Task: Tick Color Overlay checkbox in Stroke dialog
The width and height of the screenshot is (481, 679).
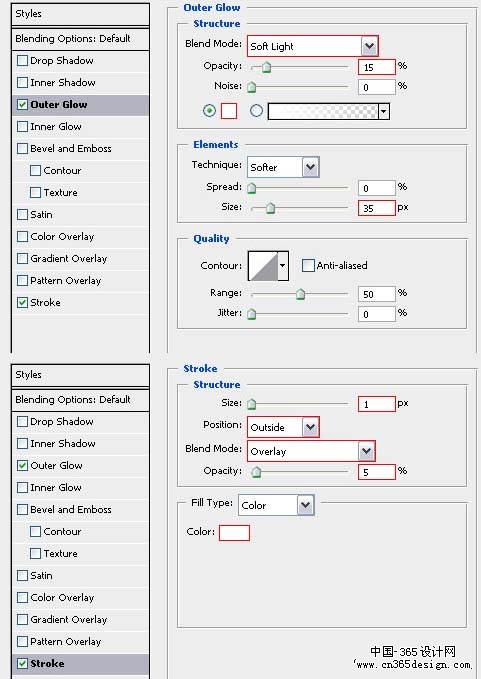Action: coord(23,598)
